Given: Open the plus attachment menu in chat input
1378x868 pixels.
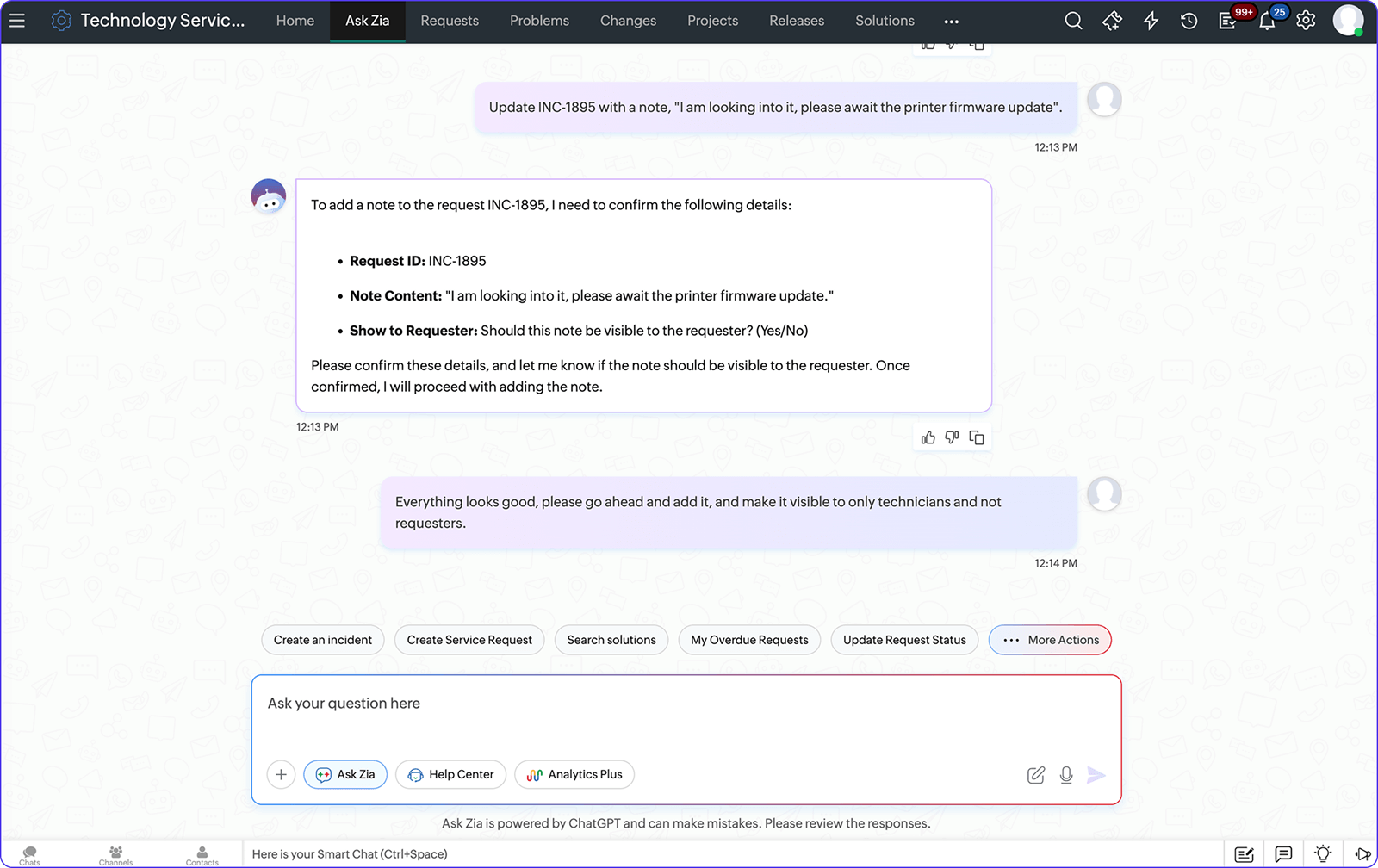Looking at the screenshot, I should (x=281, y=774).
